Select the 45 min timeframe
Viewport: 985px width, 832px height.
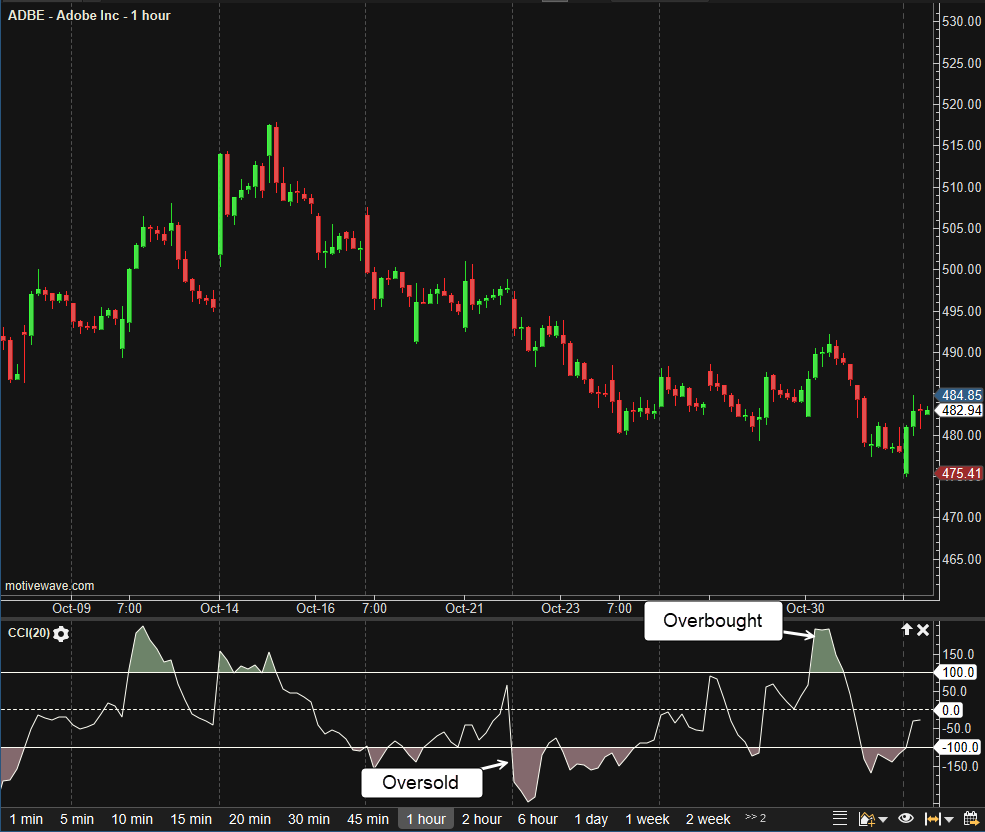[367, 819]
